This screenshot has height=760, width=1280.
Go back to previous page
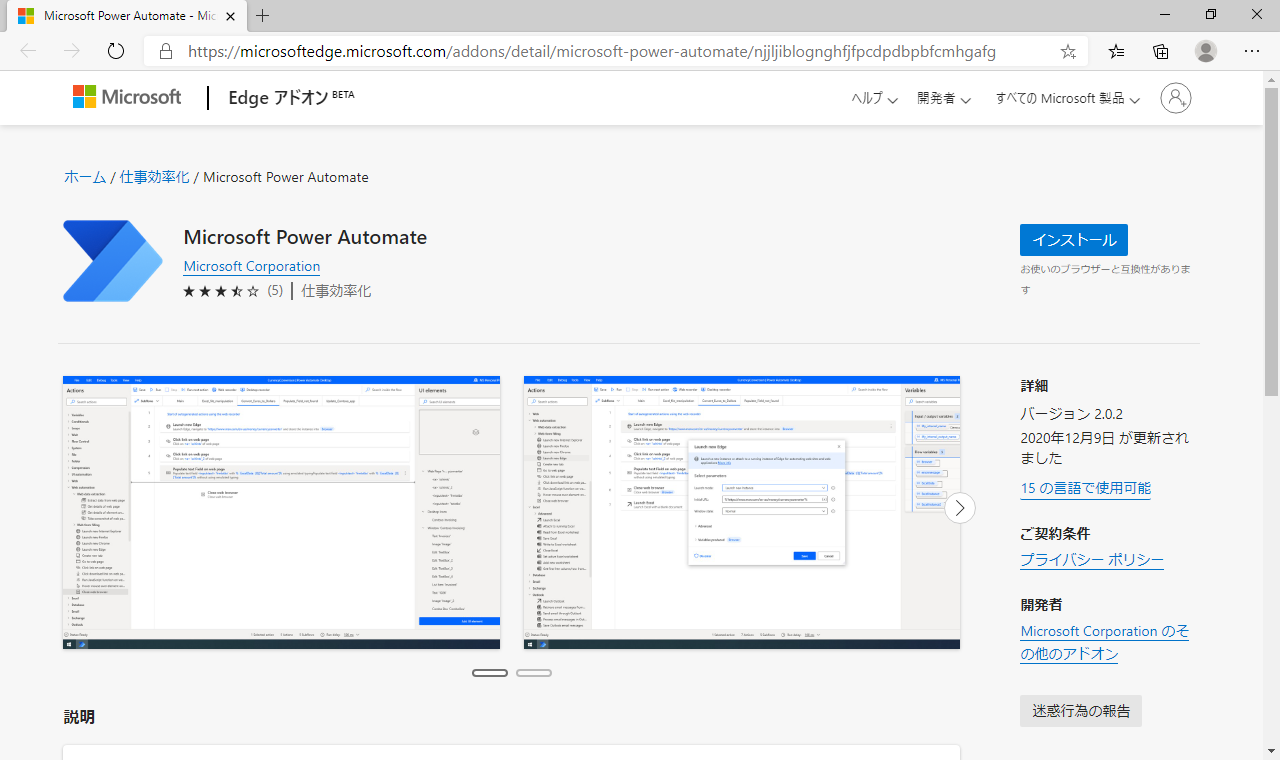pos(28,51)
